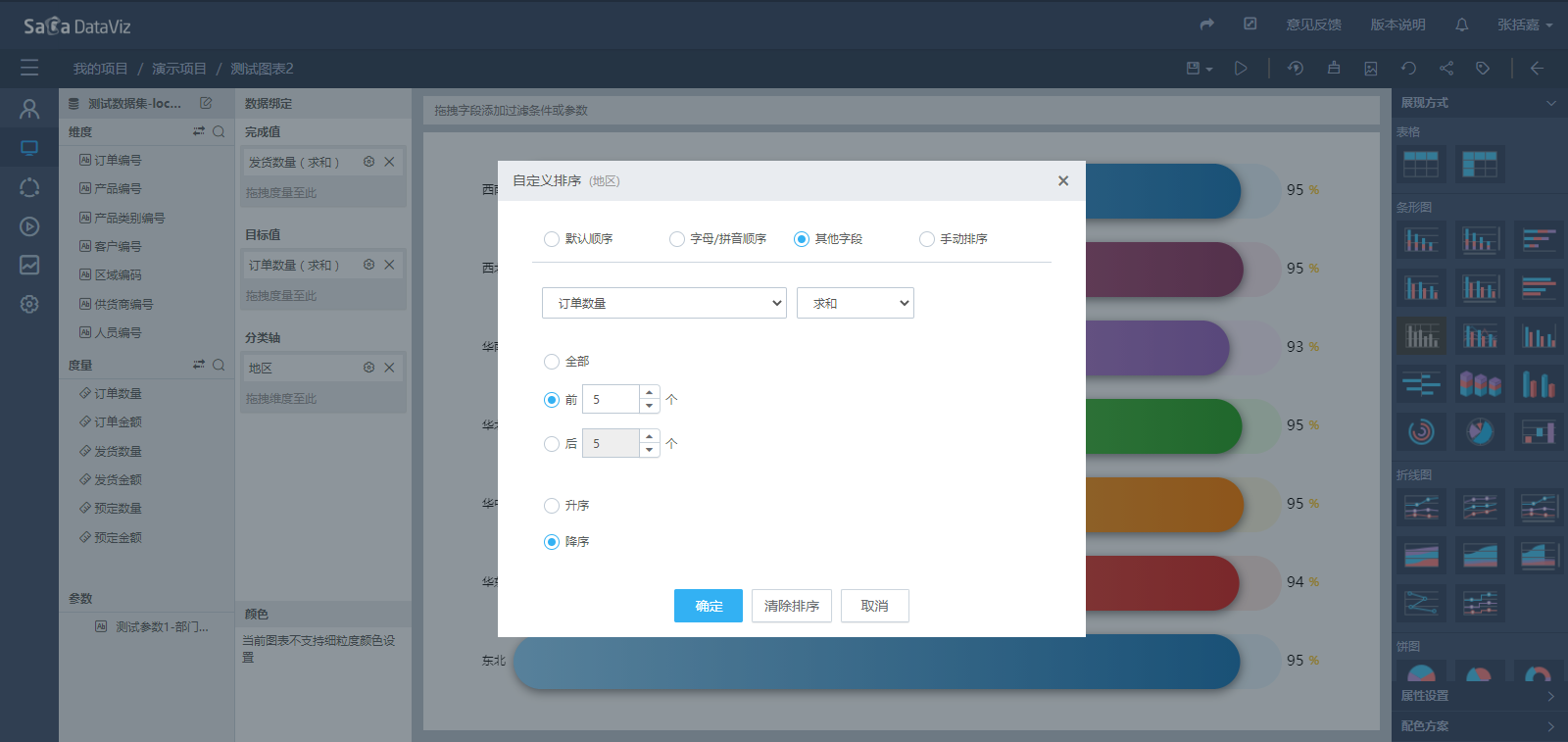Collapse the 展现方式 panel
Image resolution: width=1568 pixels, height=742 pixels.
pyautogui.click(x=1550, y=103)
